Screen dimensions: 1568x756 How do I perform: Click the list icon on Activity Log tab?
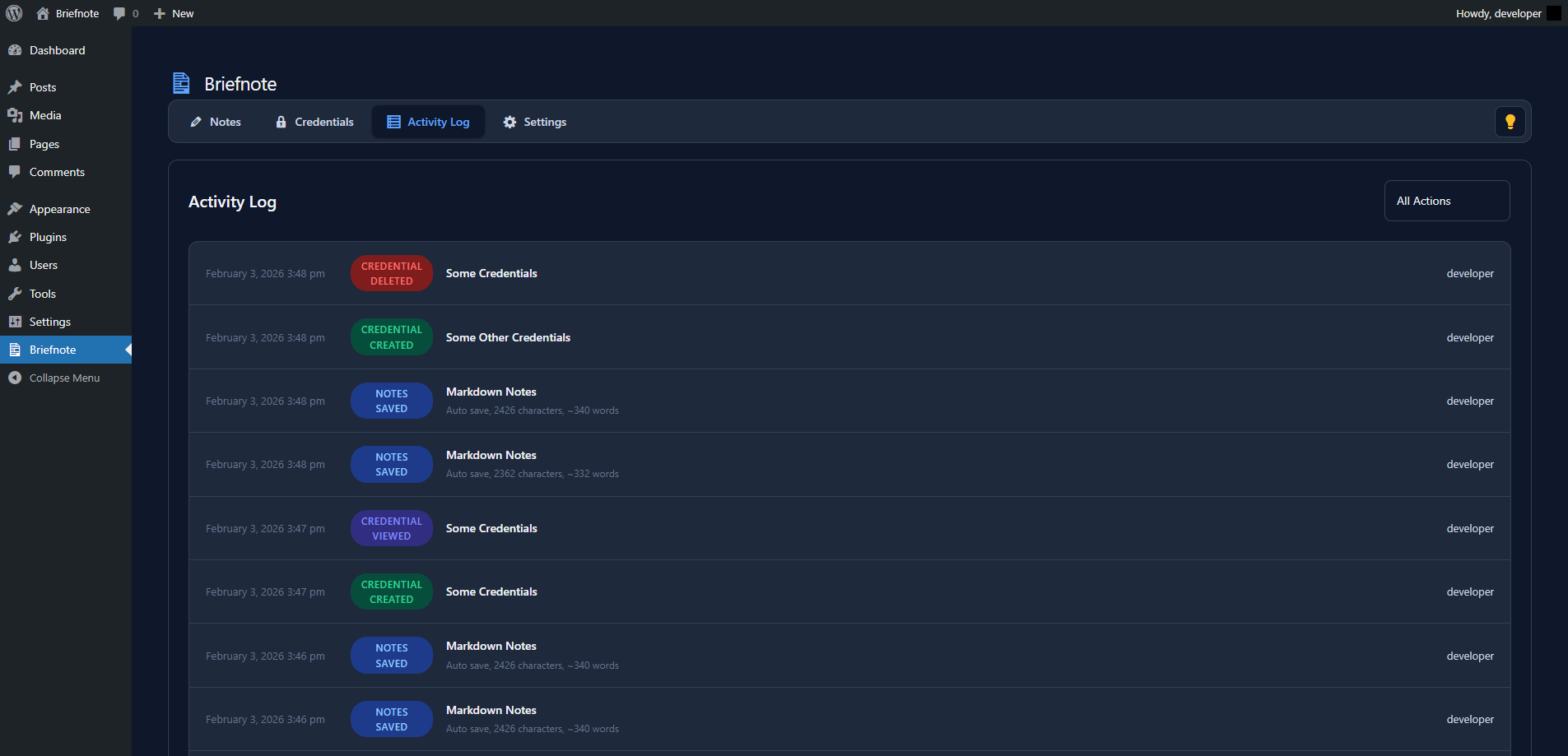pyautogui.click(x=393, y=122)
